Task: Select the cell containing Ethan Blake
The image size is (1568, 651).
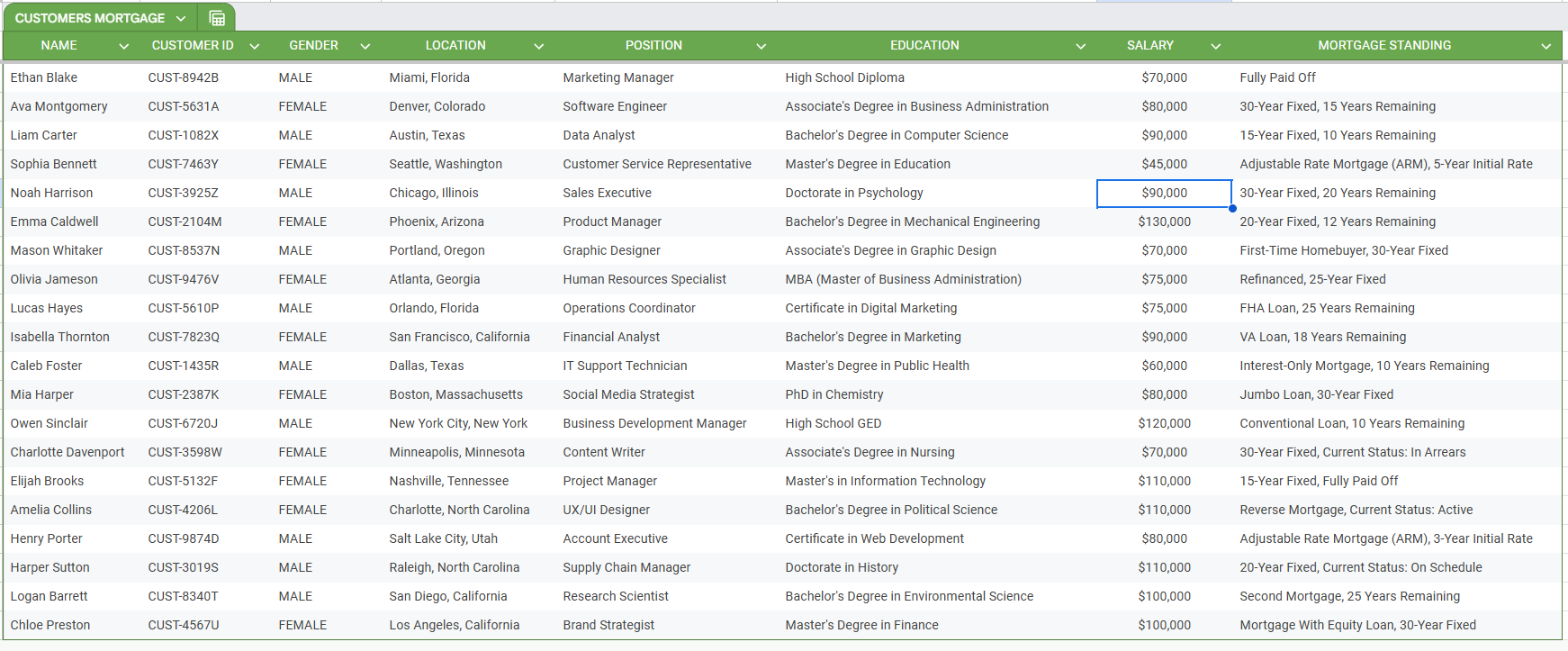Action: pos(44,77)
